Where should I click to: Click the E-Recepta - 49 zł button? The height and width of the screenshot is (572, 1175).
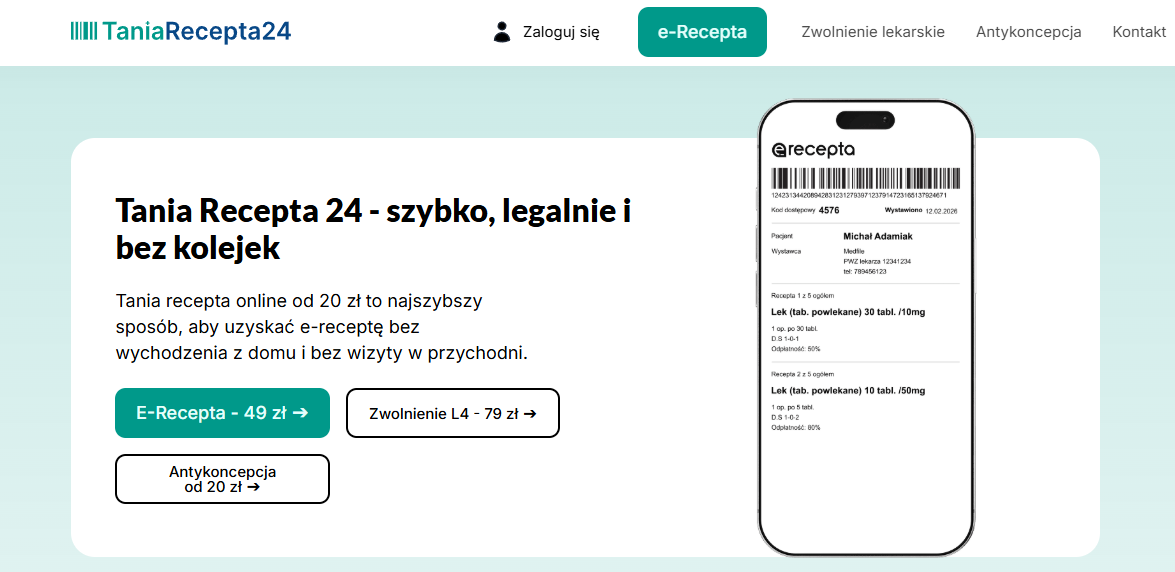[x=222, y=413]
